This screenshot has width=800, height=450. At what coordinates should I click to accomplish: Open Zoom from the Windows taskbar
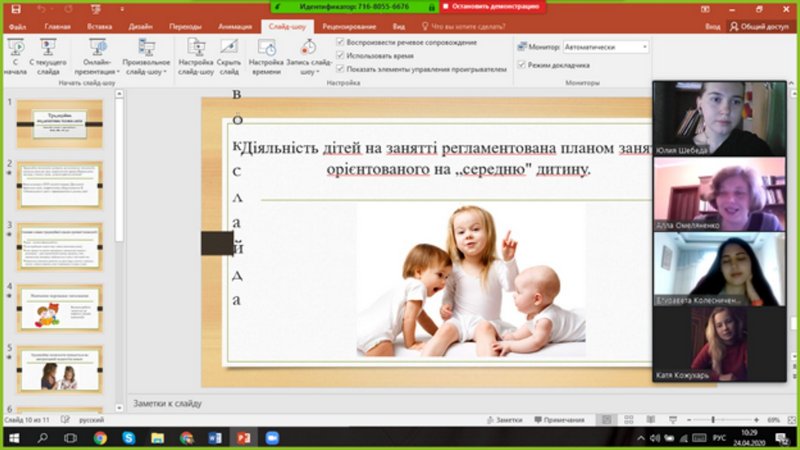pos(271,438)
